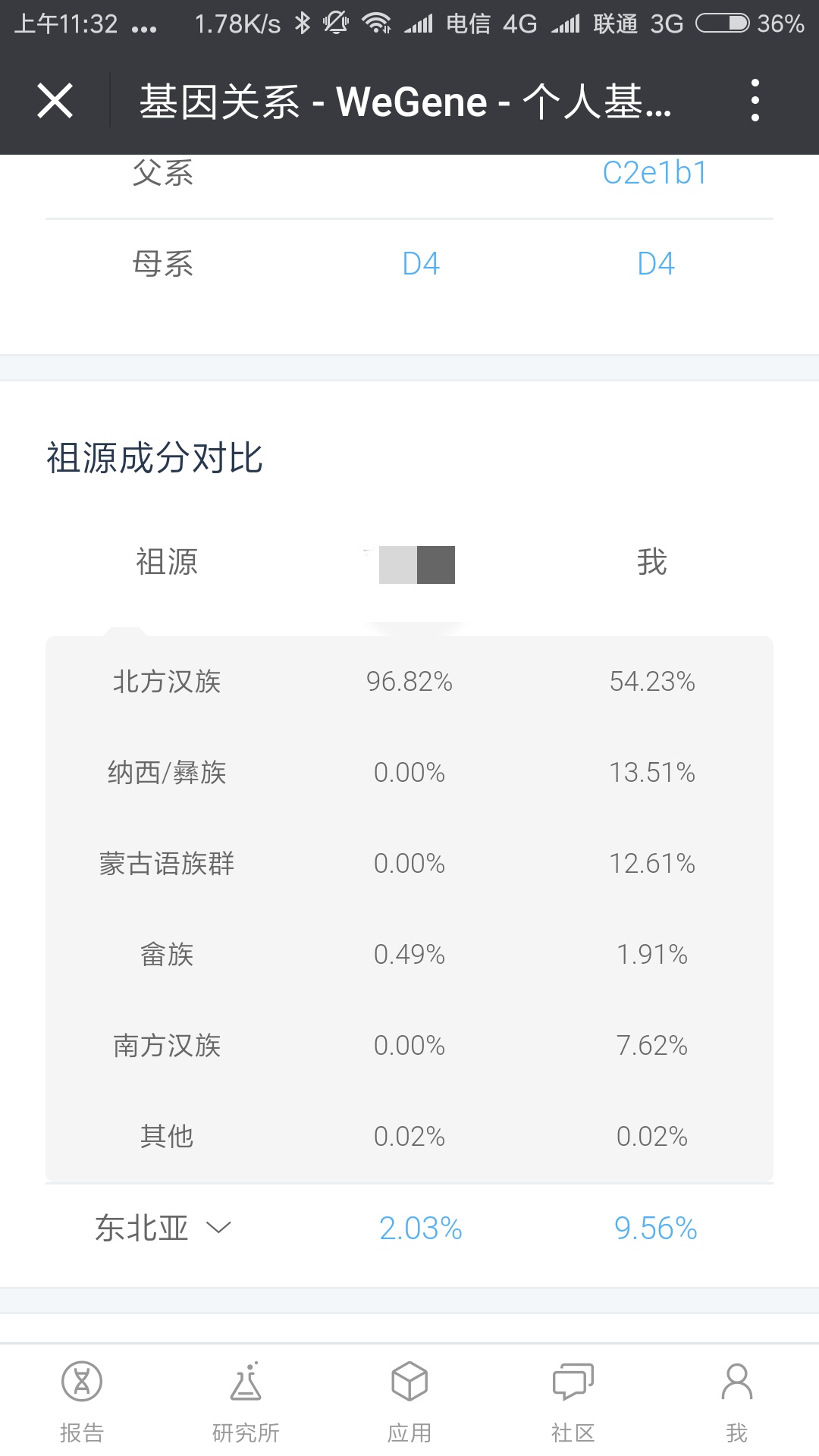Open the C2e1b1 paternal haplogroup link

coord(654,173)
